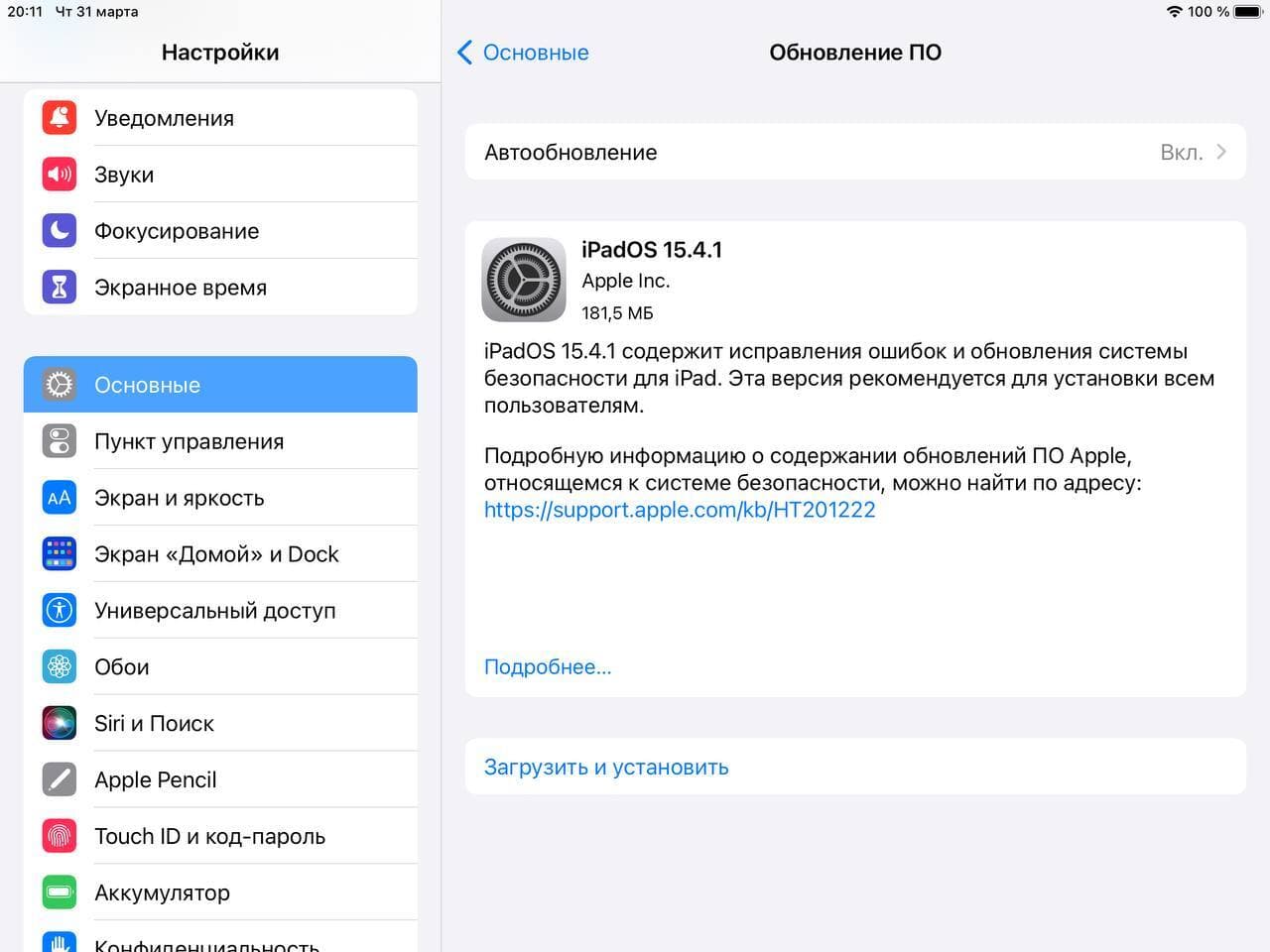Select Экран «Домой» и Dock item
Image resolution: width=1270 pixels, height=952 pixels.
(x=220, y=554)
